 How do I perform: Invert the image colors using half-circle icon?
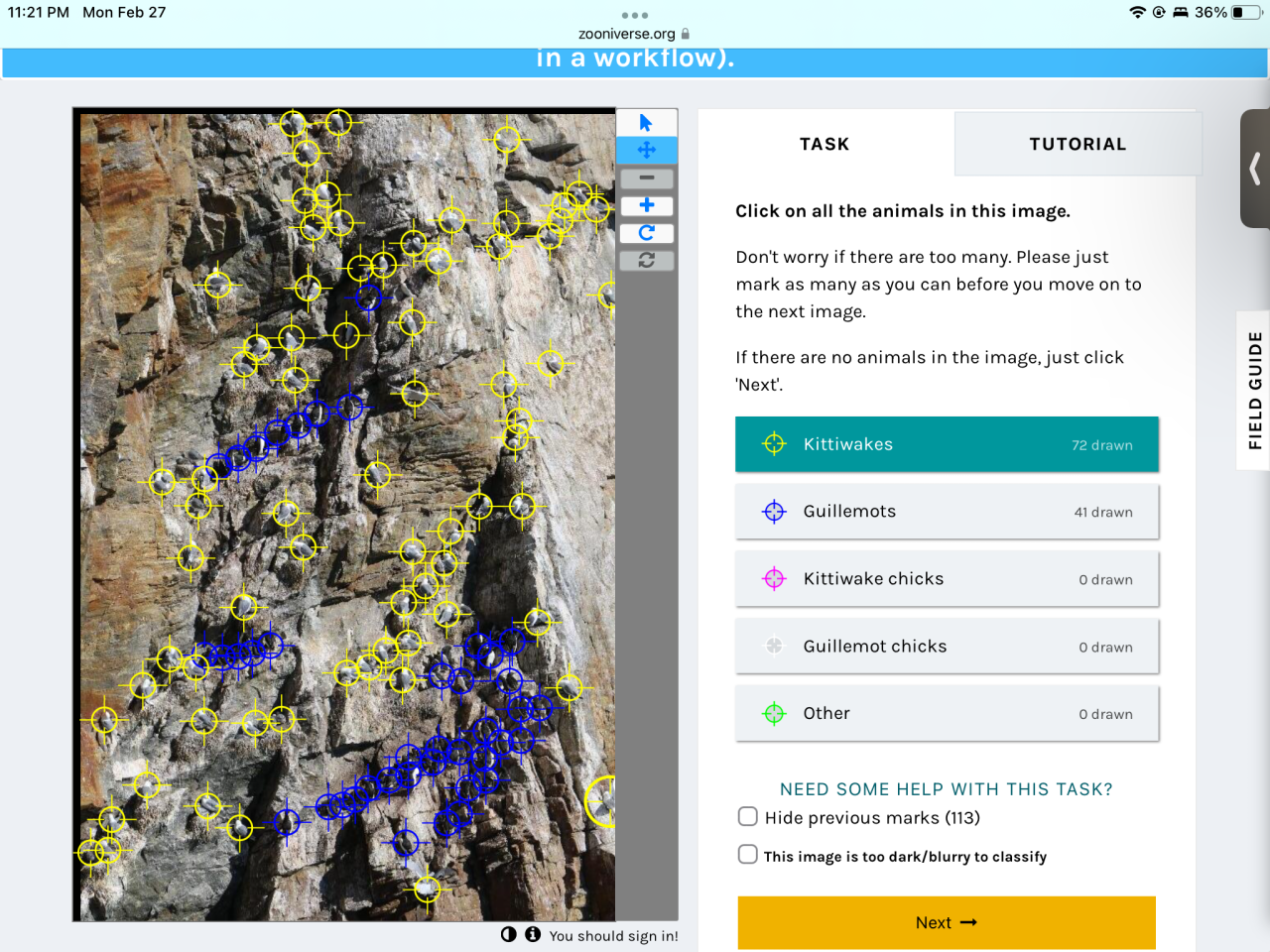[x=509, y=934]
